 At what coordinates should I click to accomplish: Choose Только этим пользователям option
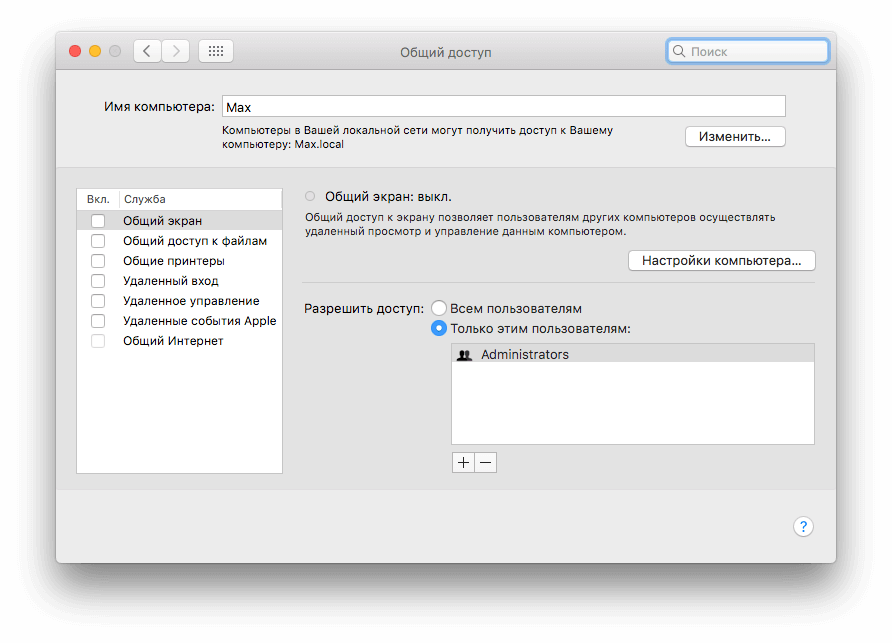438,328
